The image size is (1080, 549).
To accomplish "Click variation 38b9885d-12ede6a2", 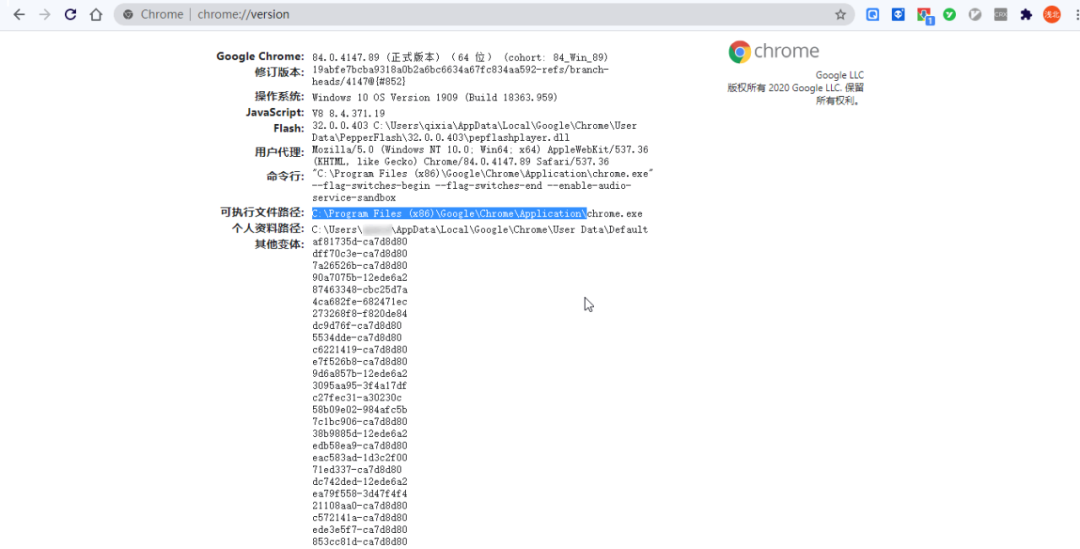I will tap(360, 434).
